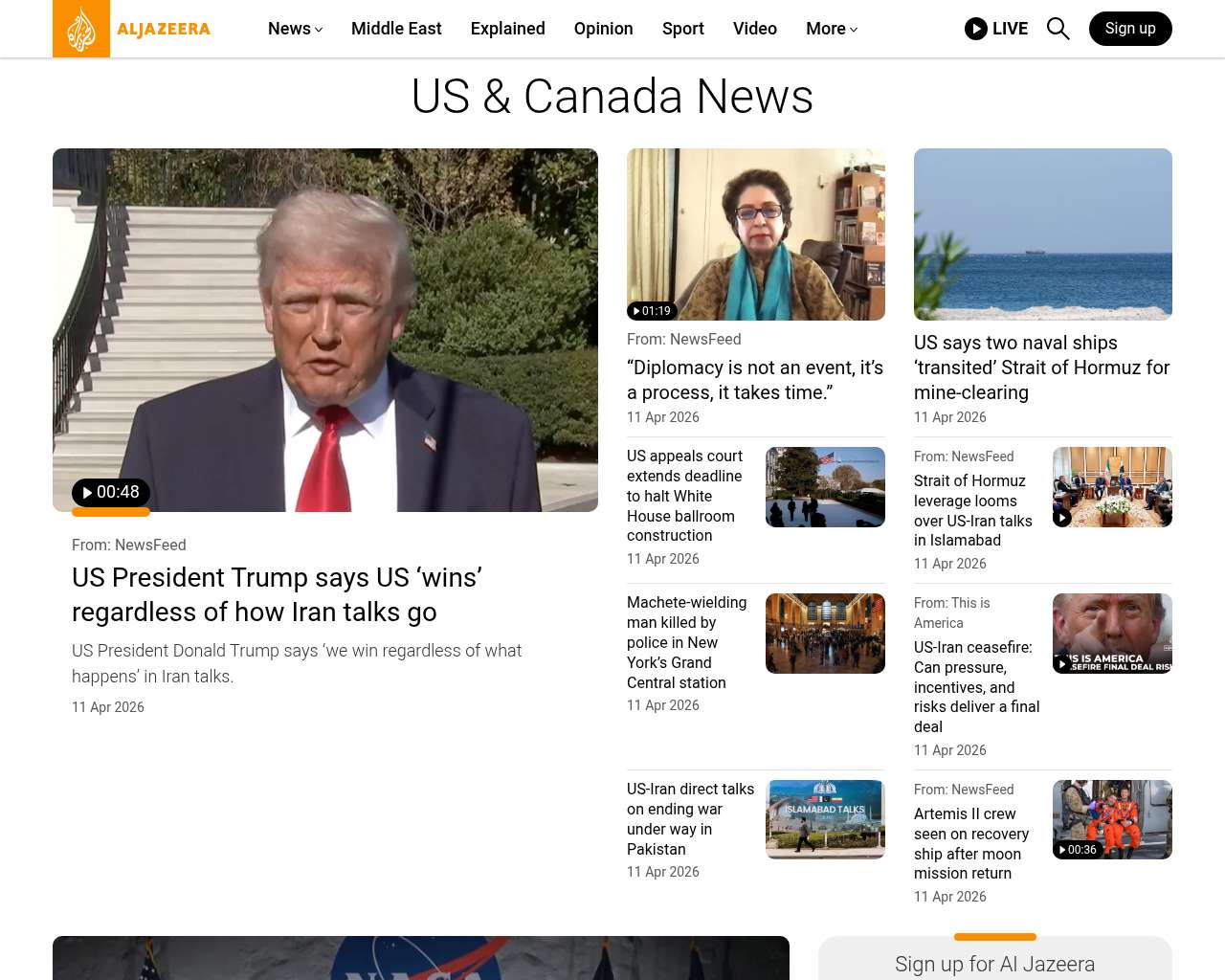
Task: Go to the Explained section
Action: click(x=508, y=29)
